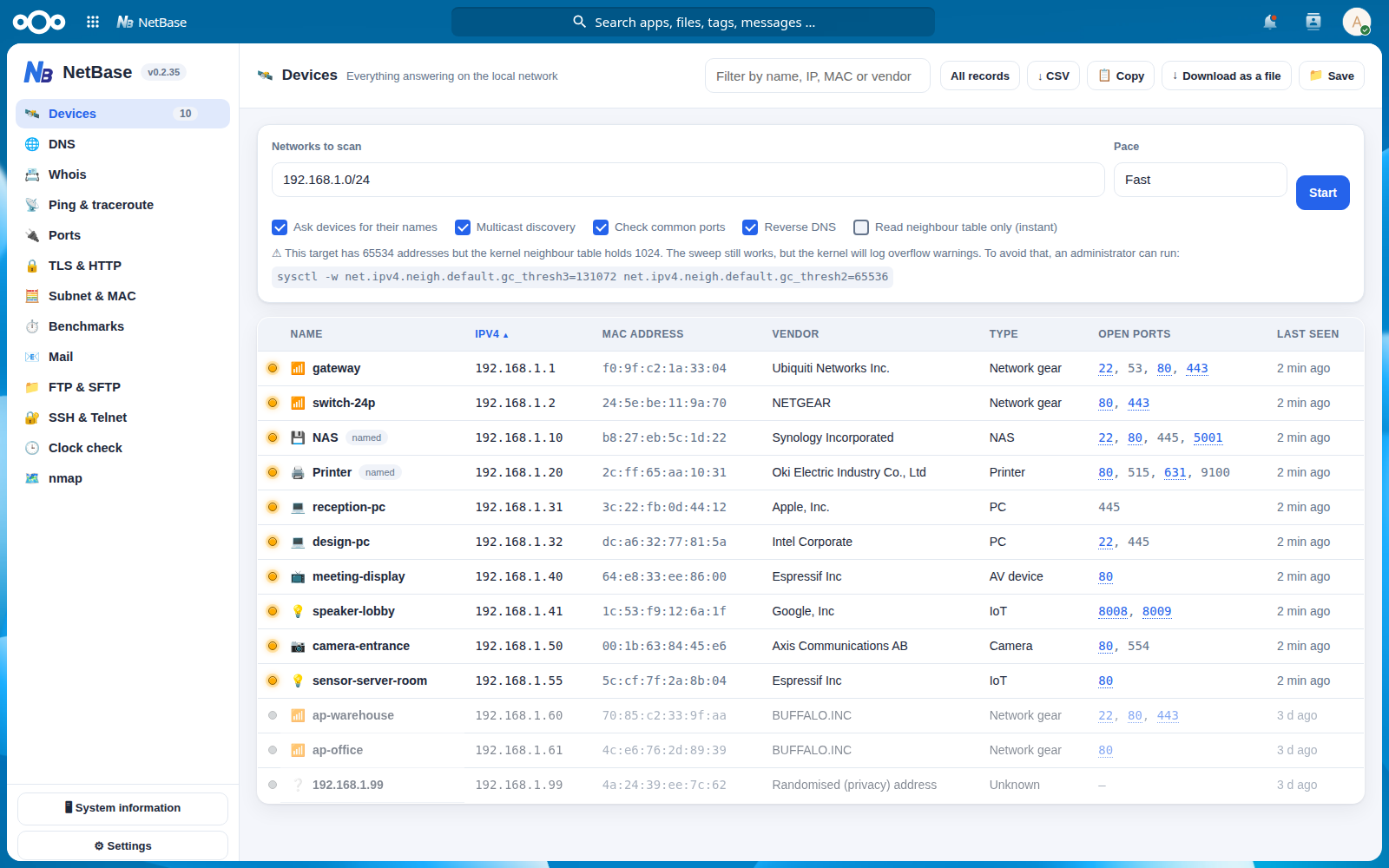Click ap-warehouse's grey offline status dot

click(x=273, y=715)
